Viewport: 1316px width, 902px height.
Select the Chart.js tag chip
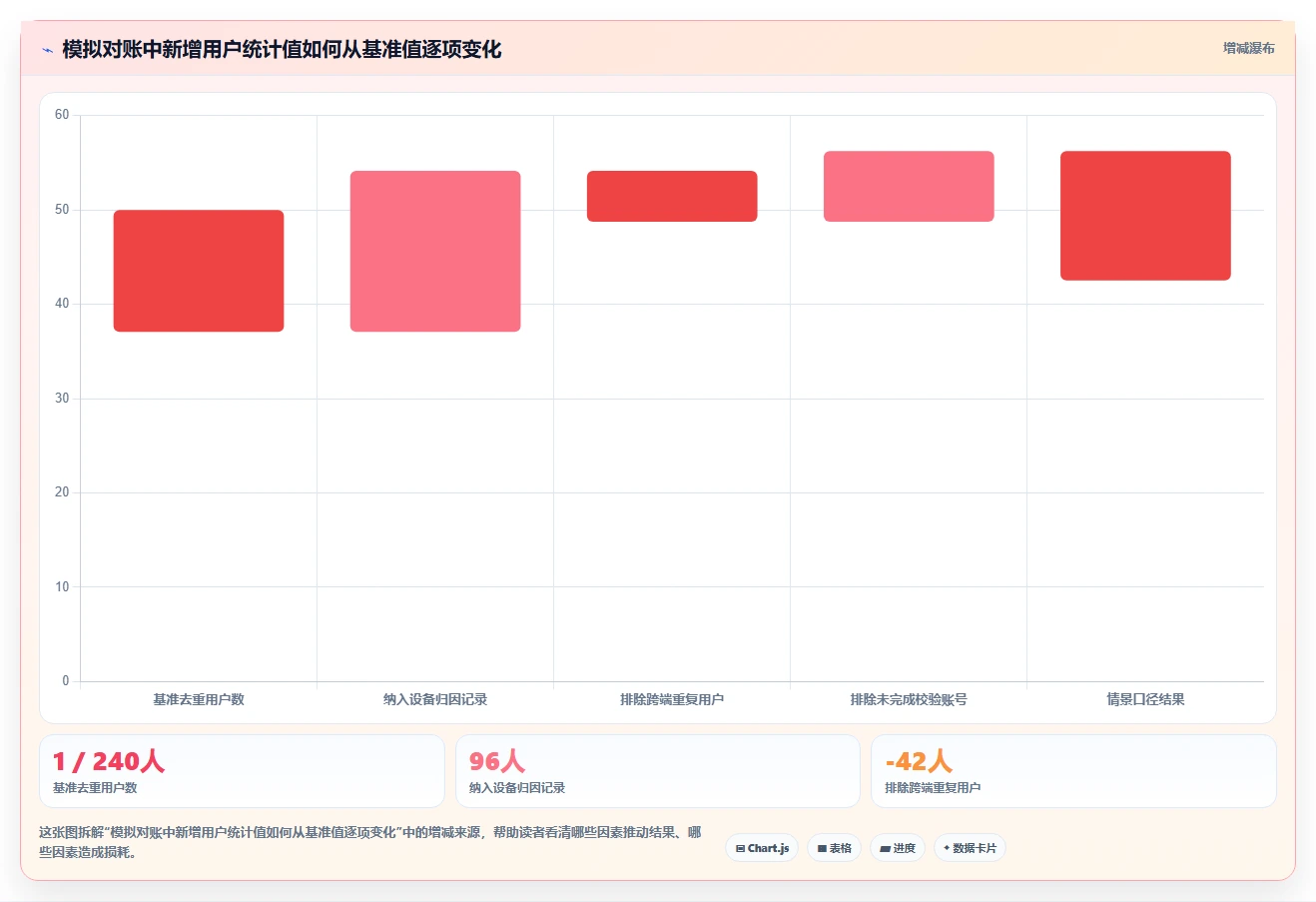762,848
